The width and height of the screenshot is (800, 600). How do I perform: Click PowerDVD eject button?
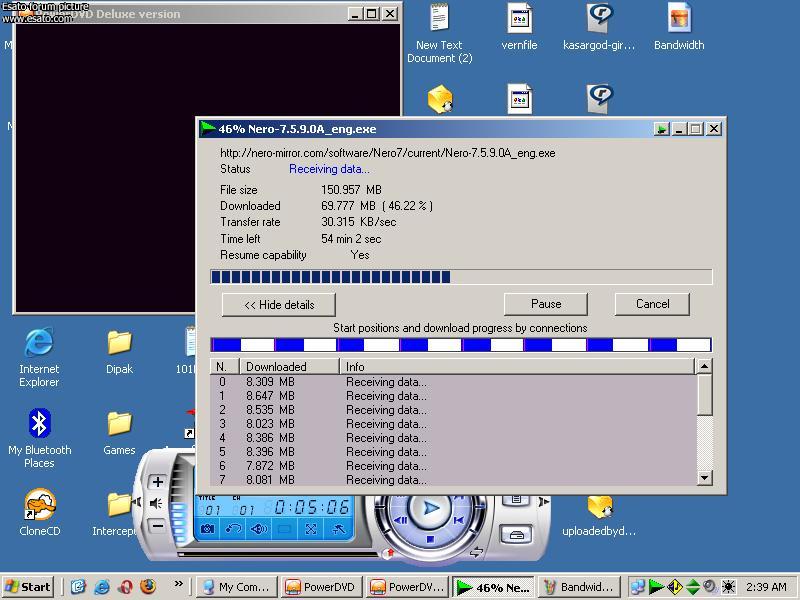(x=516, y=535)
